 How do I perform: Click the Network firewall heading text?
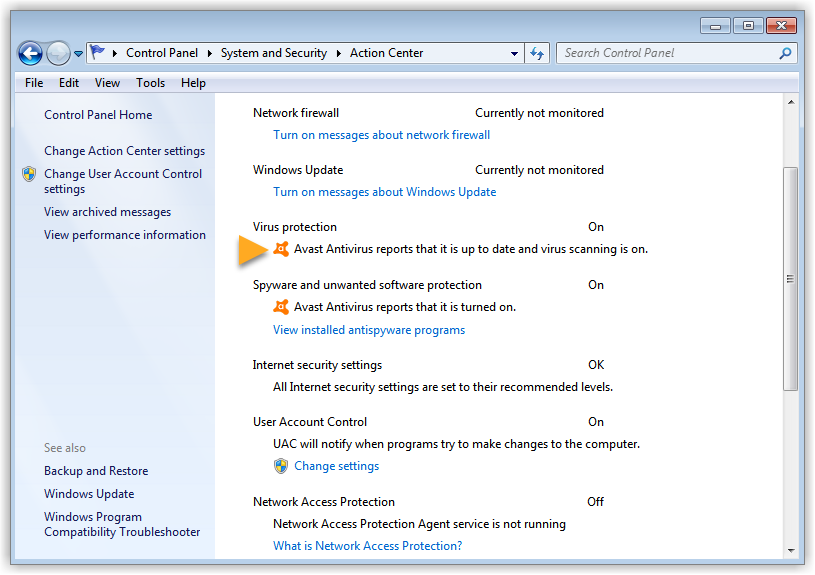(296, 113)
